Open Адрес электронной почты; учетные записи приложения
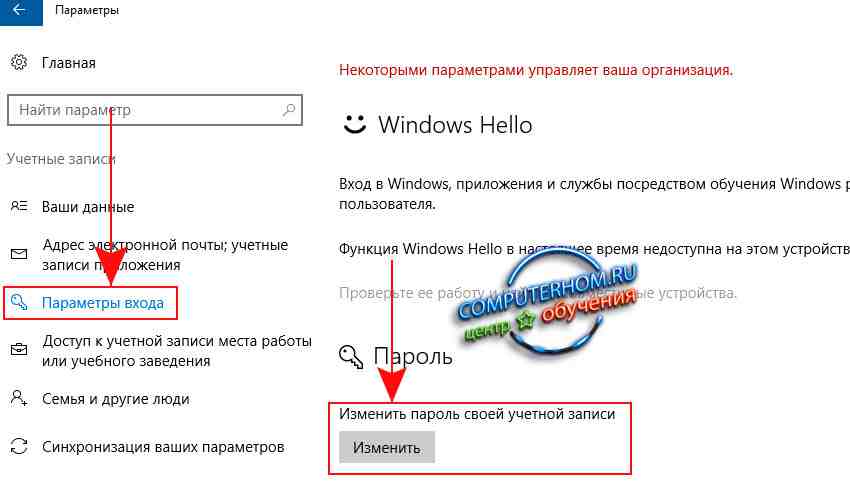Screen dimensions: 850x500 [x=165, y=255]
